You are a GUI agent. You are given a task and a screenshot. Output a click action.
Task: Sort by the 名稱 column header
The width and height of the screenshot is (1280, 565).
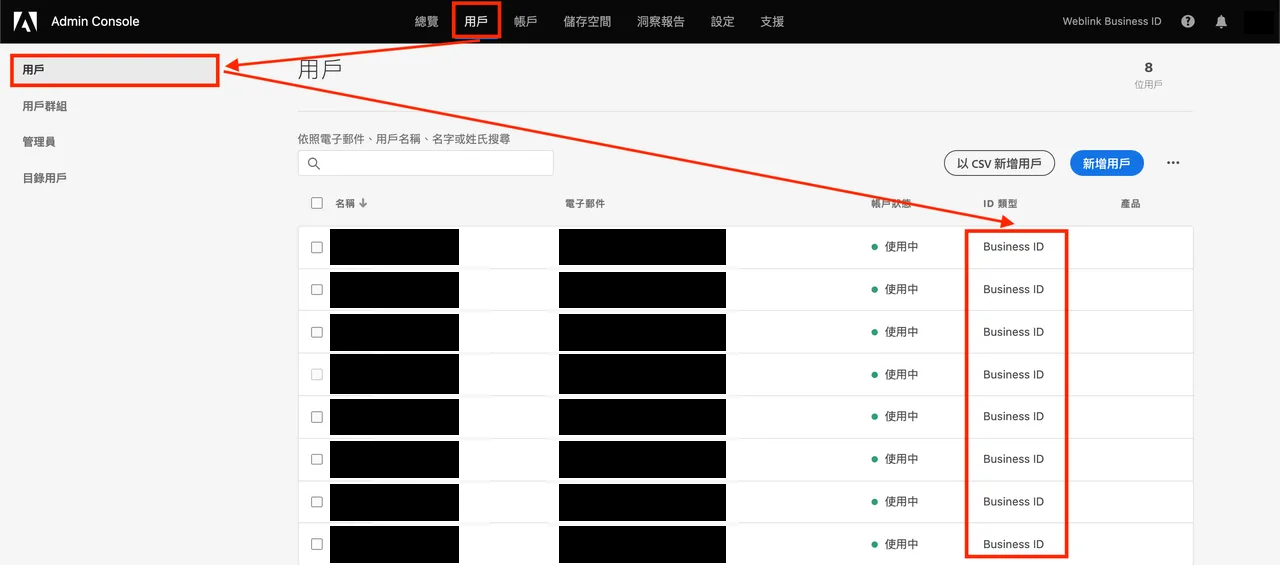click(345, 203)
